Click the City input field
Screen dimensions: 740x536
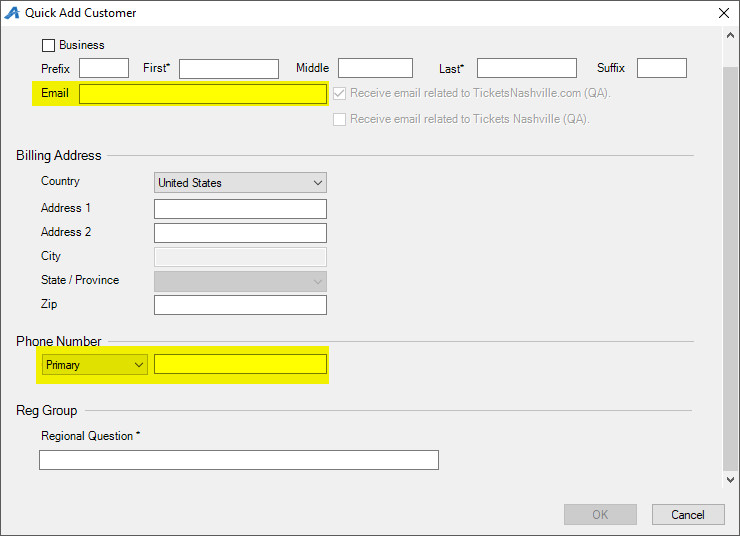240,257
